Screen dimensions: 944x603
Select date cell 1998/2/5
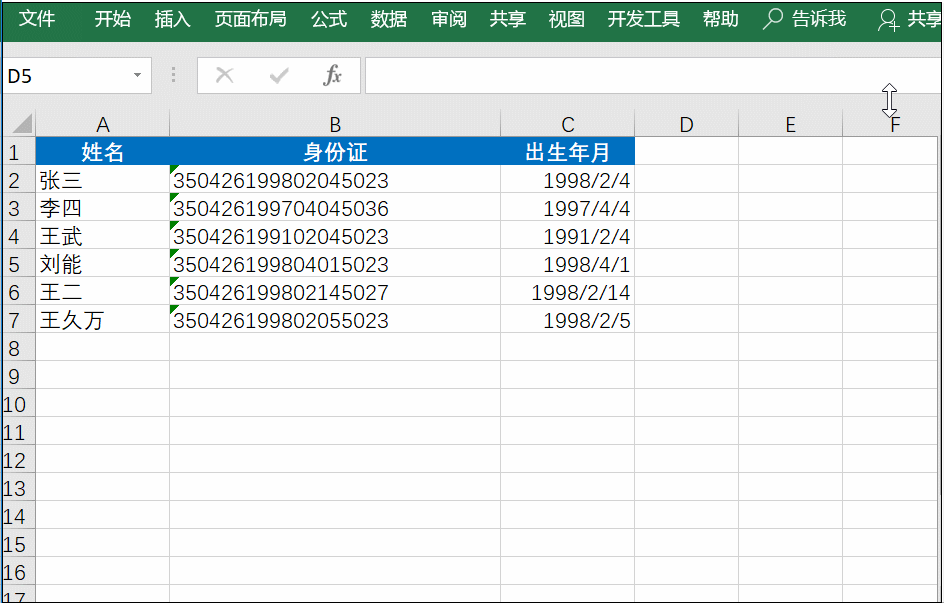coord(567,320)
